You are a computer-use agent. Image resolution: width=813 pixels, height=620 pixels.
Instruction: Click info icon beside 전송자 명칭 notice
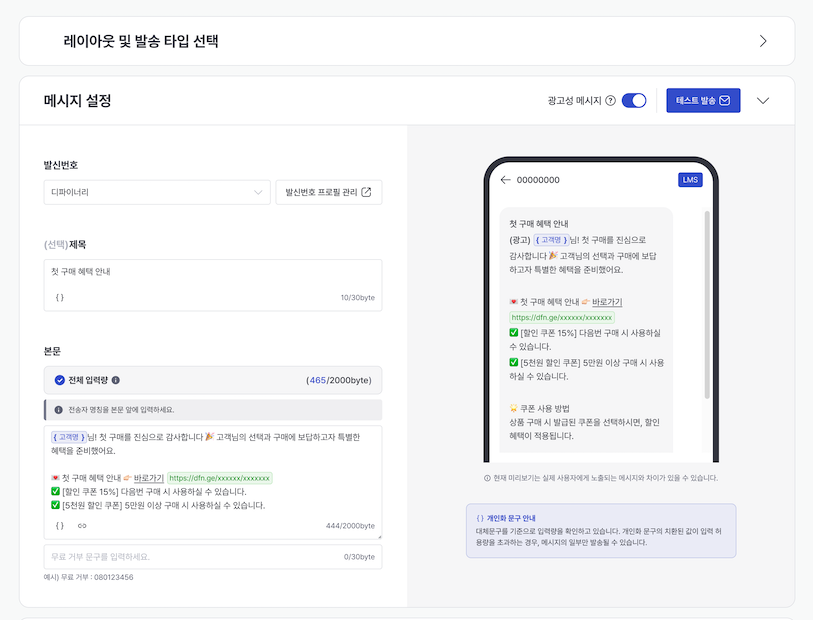(x=59, y=410)
